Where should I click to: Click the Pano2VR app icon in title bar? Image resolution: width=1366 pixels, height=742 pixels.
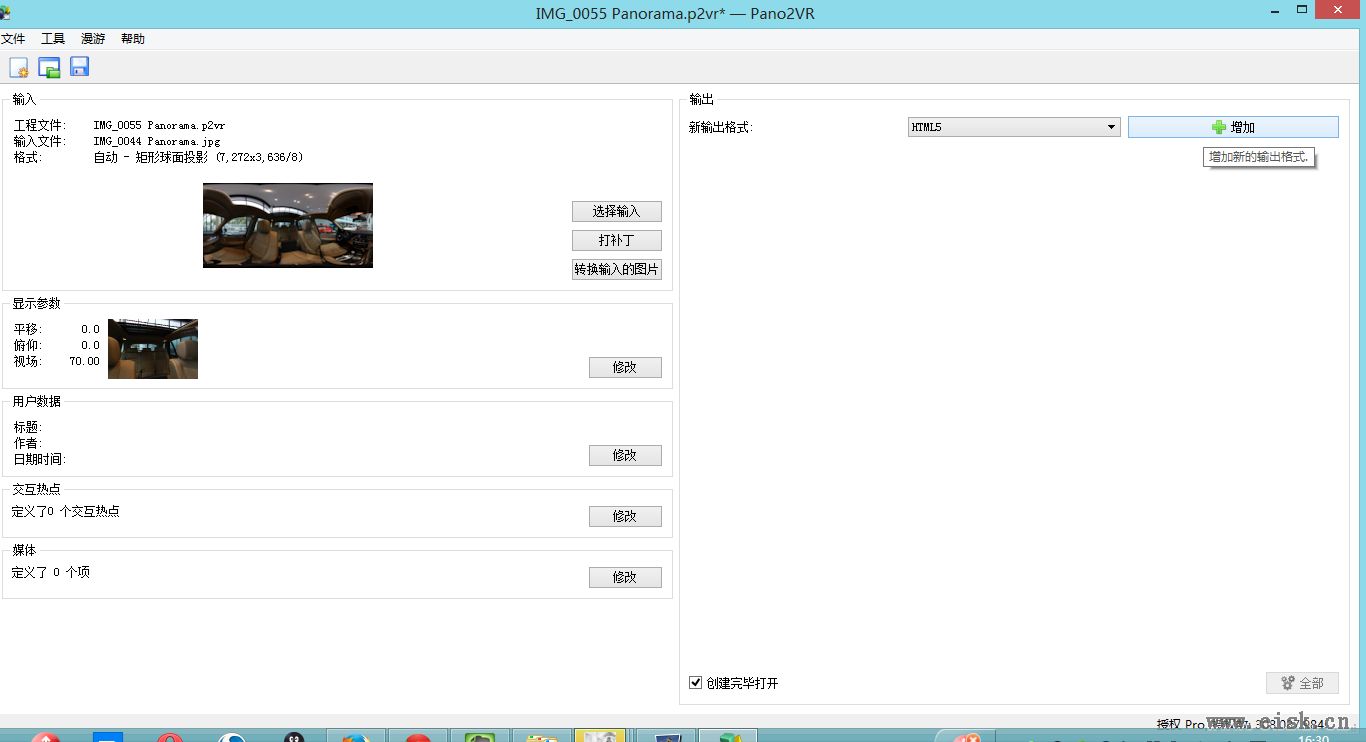tap(6, 12)
